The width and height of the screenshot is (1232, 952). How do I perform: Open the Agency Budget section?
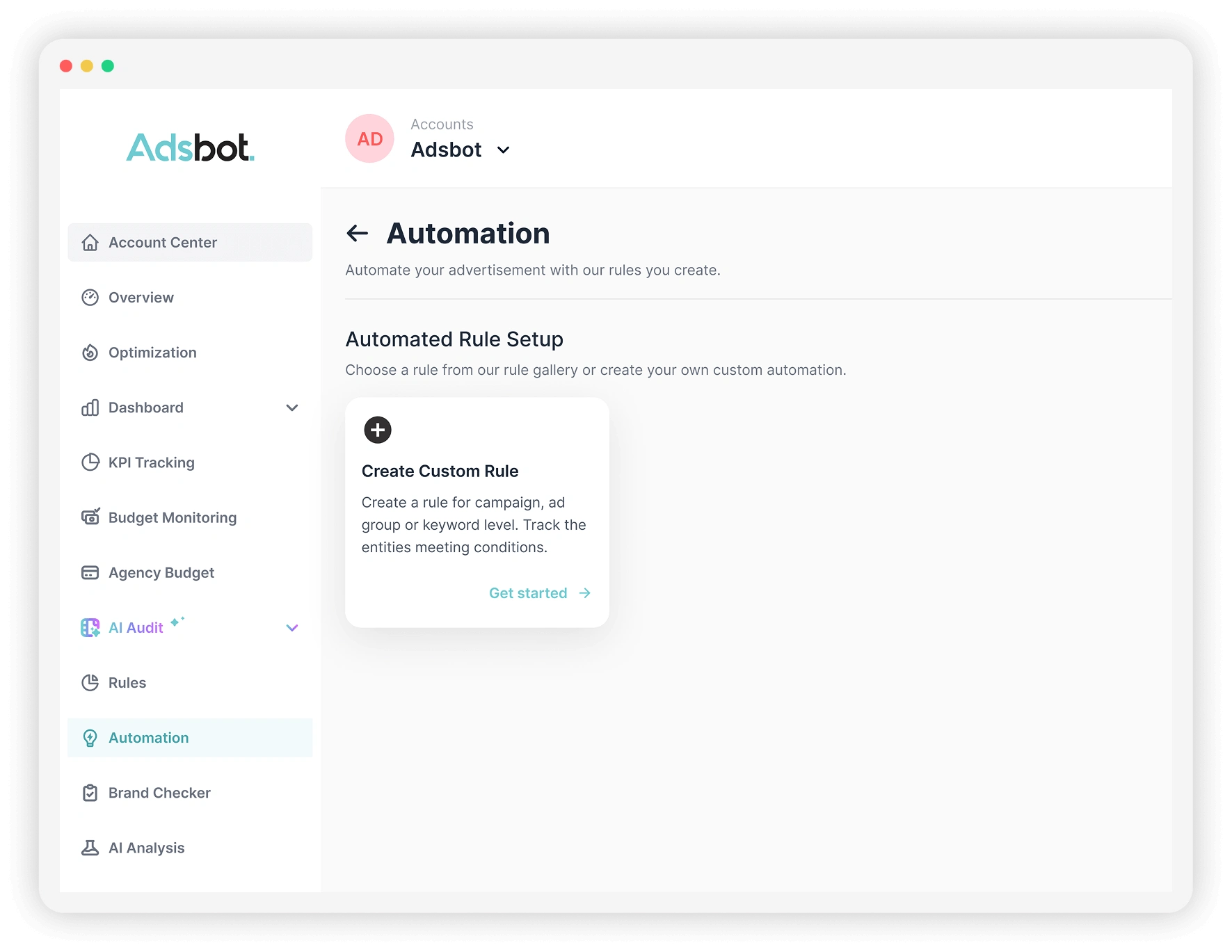click(161, 572)
